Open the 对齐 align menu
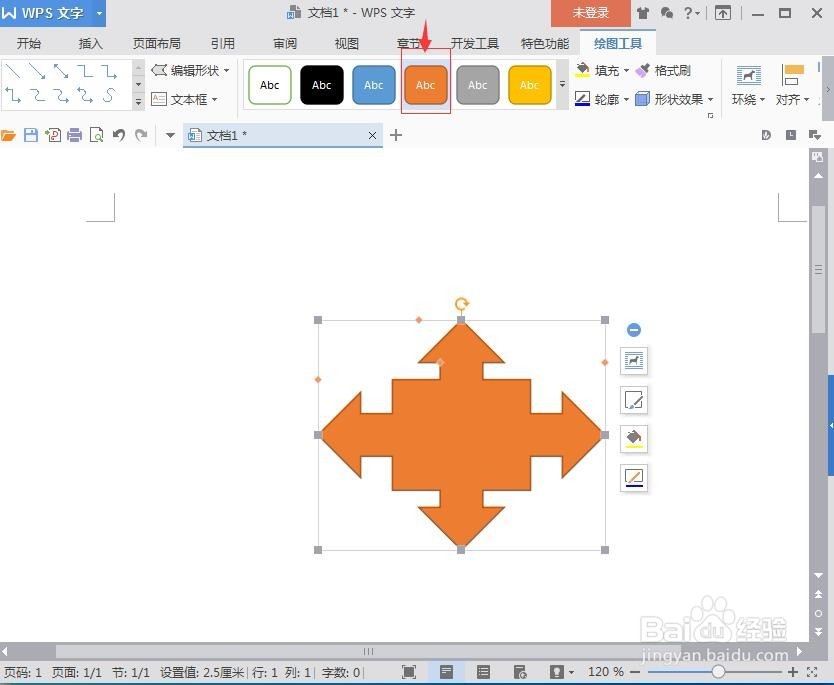This screenshot has width=834, height=685. click(x=793, y=85)
